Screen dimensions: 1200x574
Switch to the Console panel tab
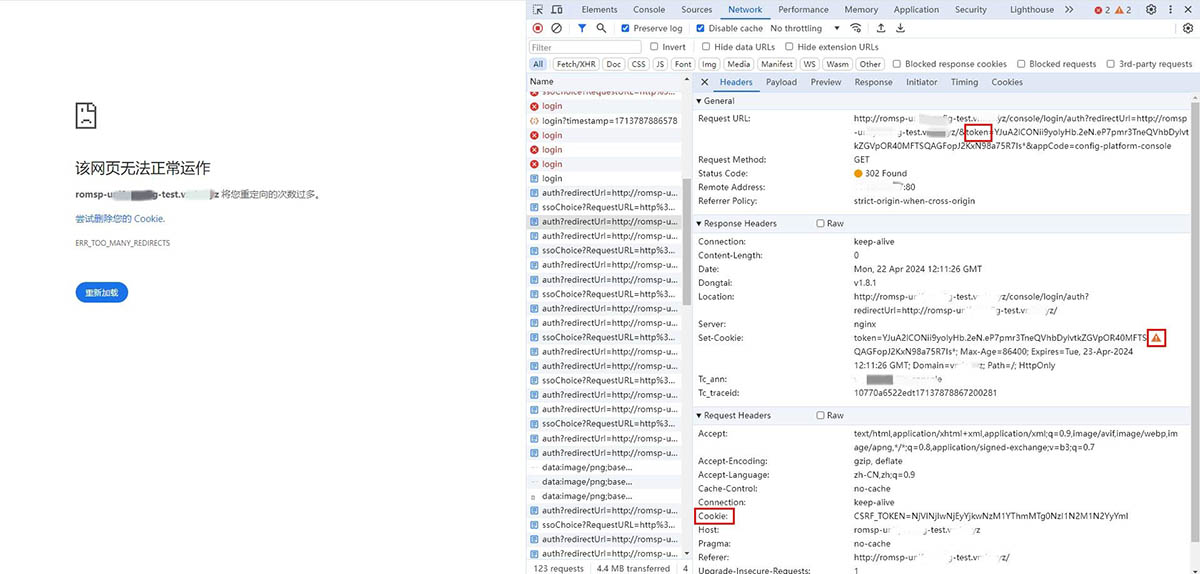649,10
